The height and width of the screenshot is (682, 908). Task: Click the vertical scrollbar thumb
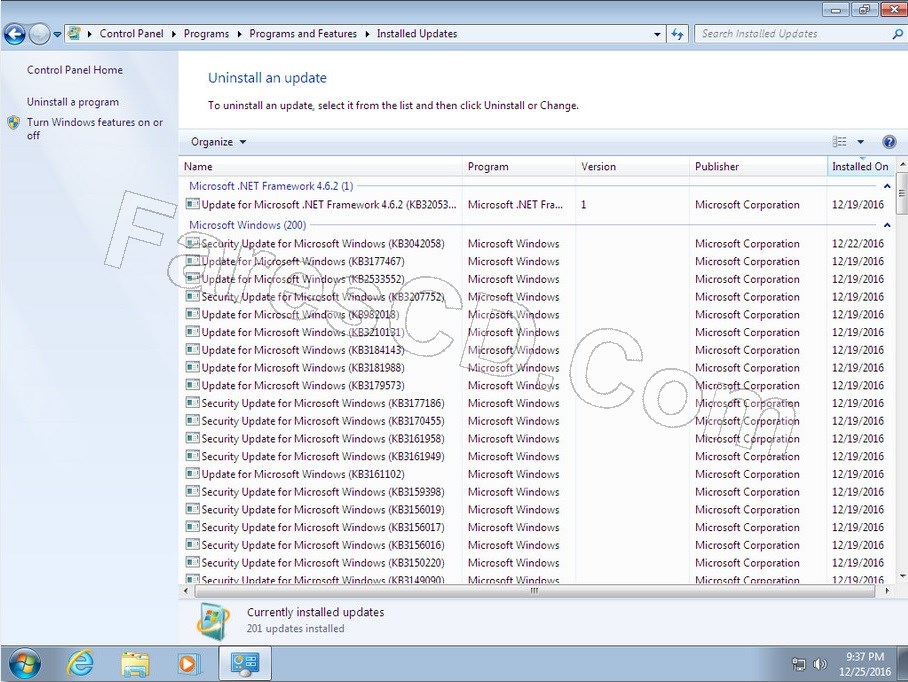(902, 193)
